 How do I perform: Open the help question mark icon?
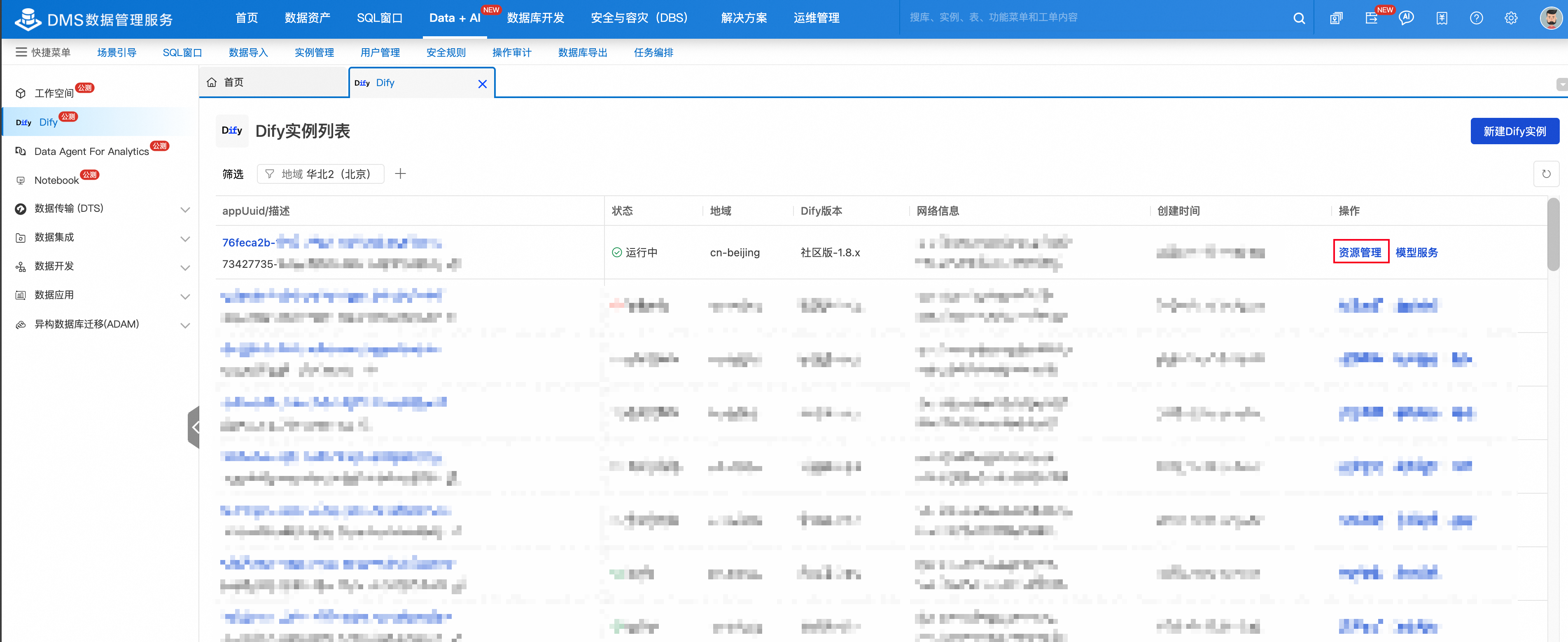[x=1476, y=18]
